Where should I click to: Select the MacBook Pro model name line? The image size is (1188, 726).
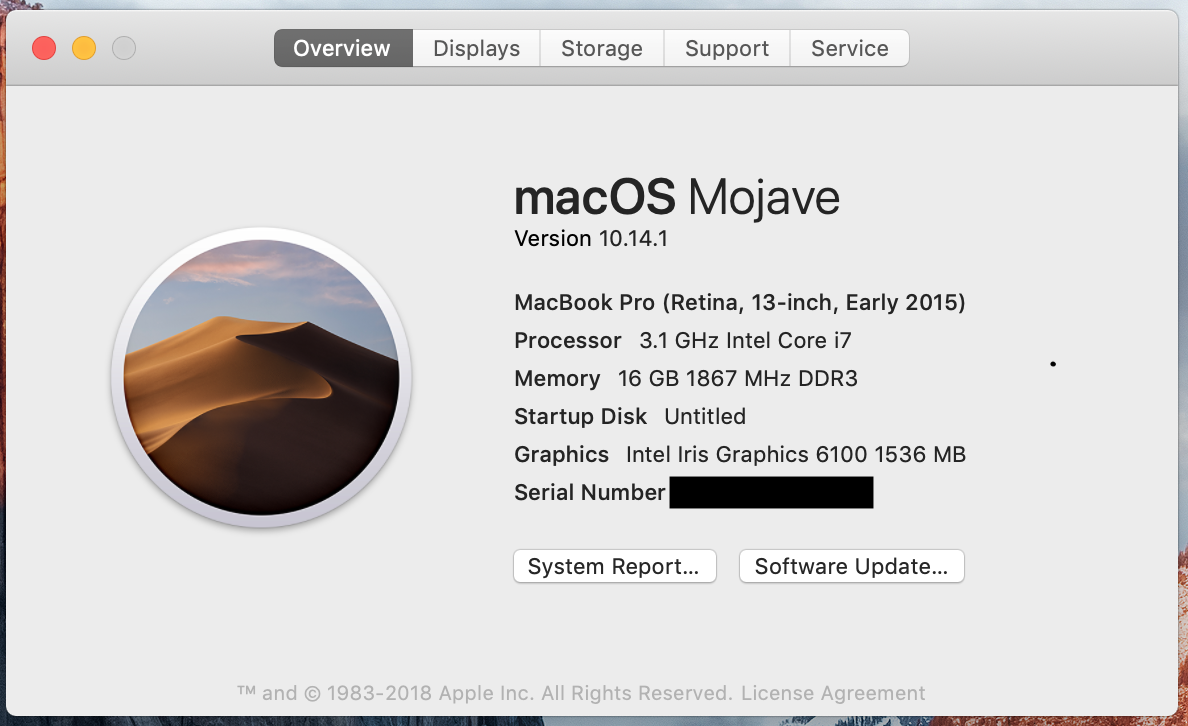[739, 302]
